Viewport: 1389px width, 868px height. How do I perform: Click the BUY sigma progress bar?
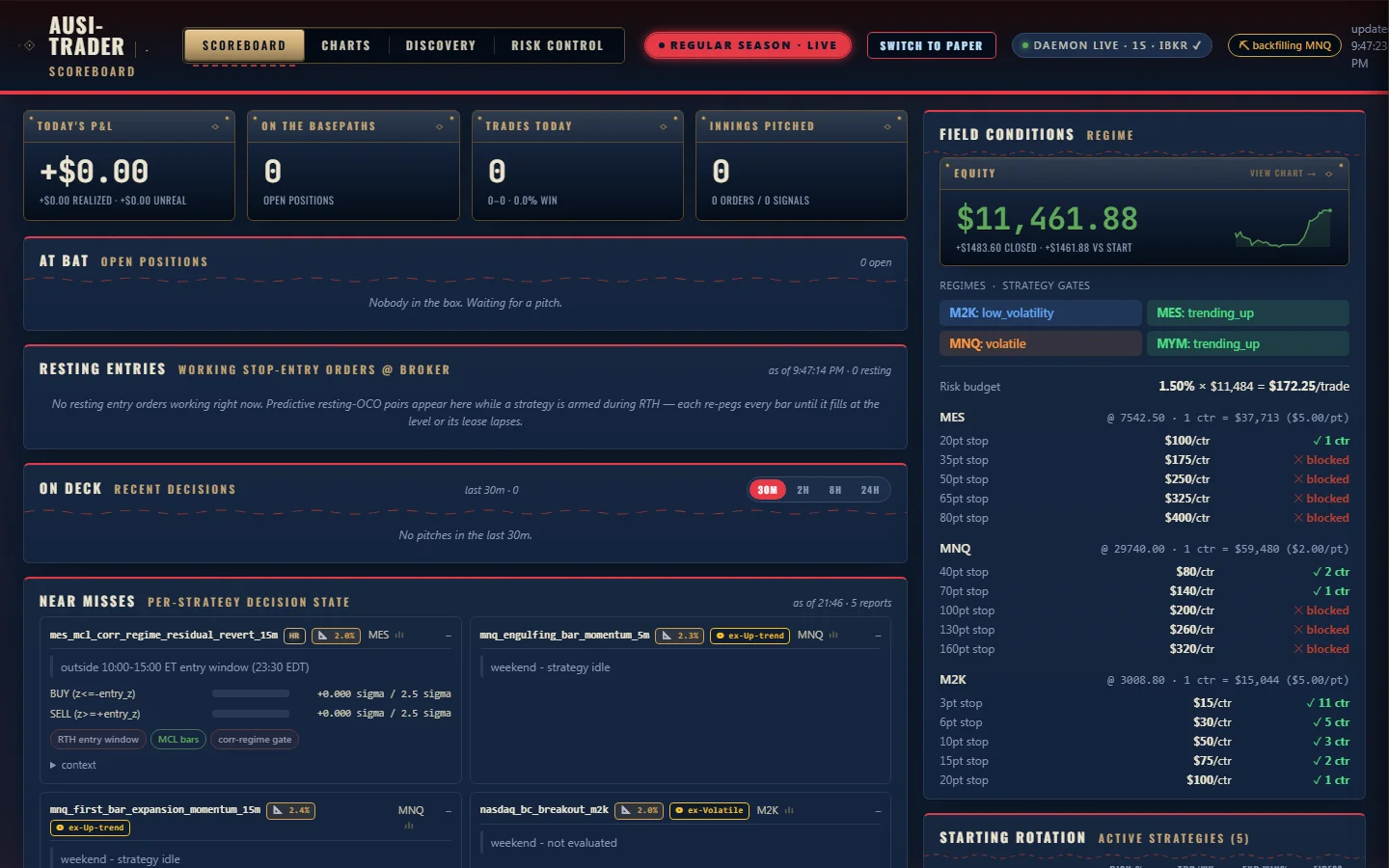tap(251, 693)
